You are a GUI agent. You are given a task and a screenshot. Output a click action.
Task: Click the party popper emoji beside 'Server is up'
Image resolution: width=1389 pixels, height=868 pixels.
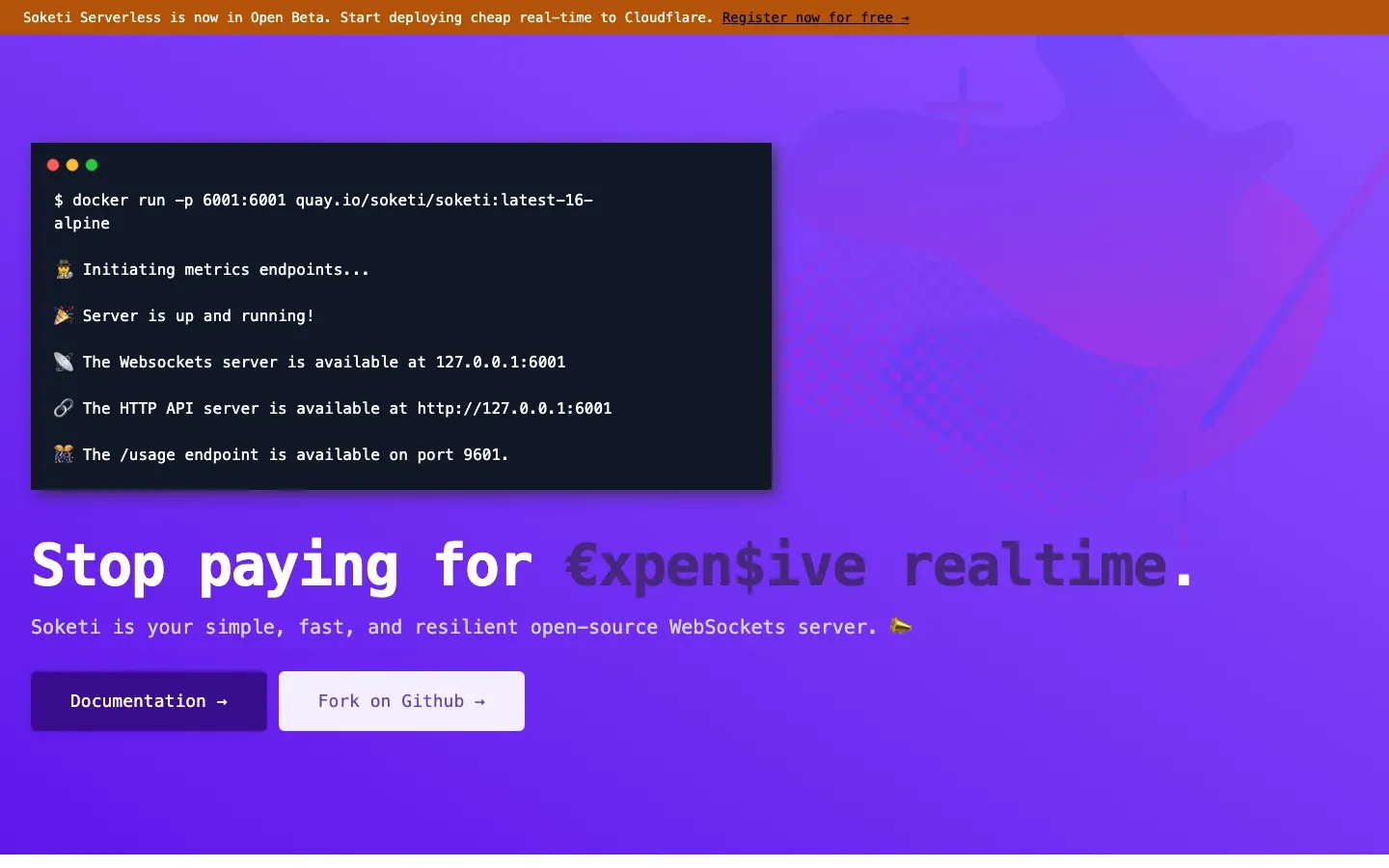[64, 316]
